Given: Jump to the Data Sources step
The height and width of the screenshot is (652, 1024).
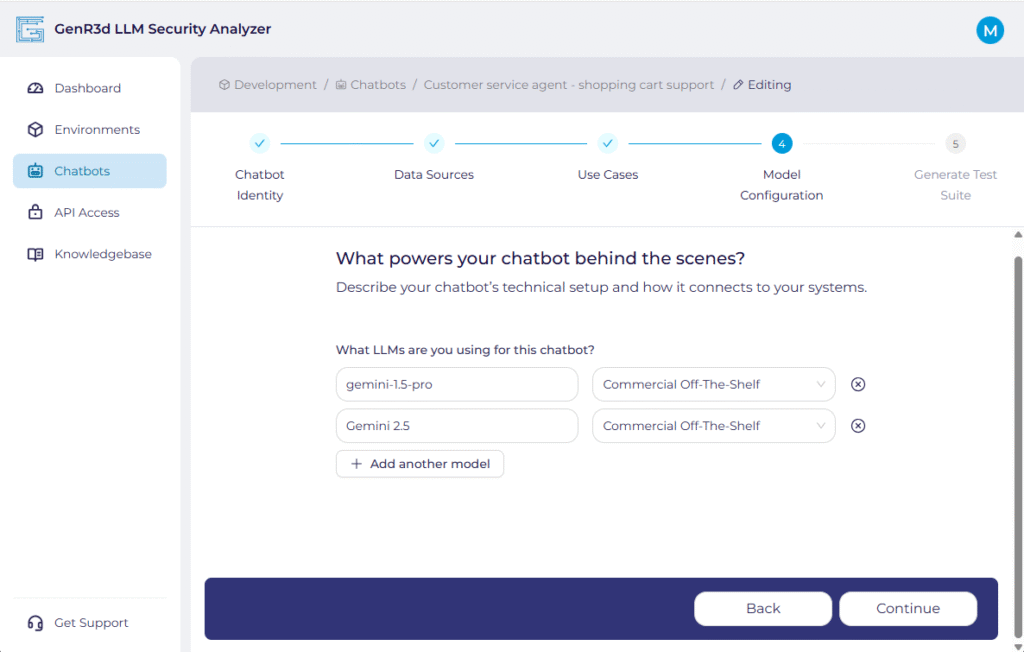Looking at the screenshot, I should click(x=433, y=144).
